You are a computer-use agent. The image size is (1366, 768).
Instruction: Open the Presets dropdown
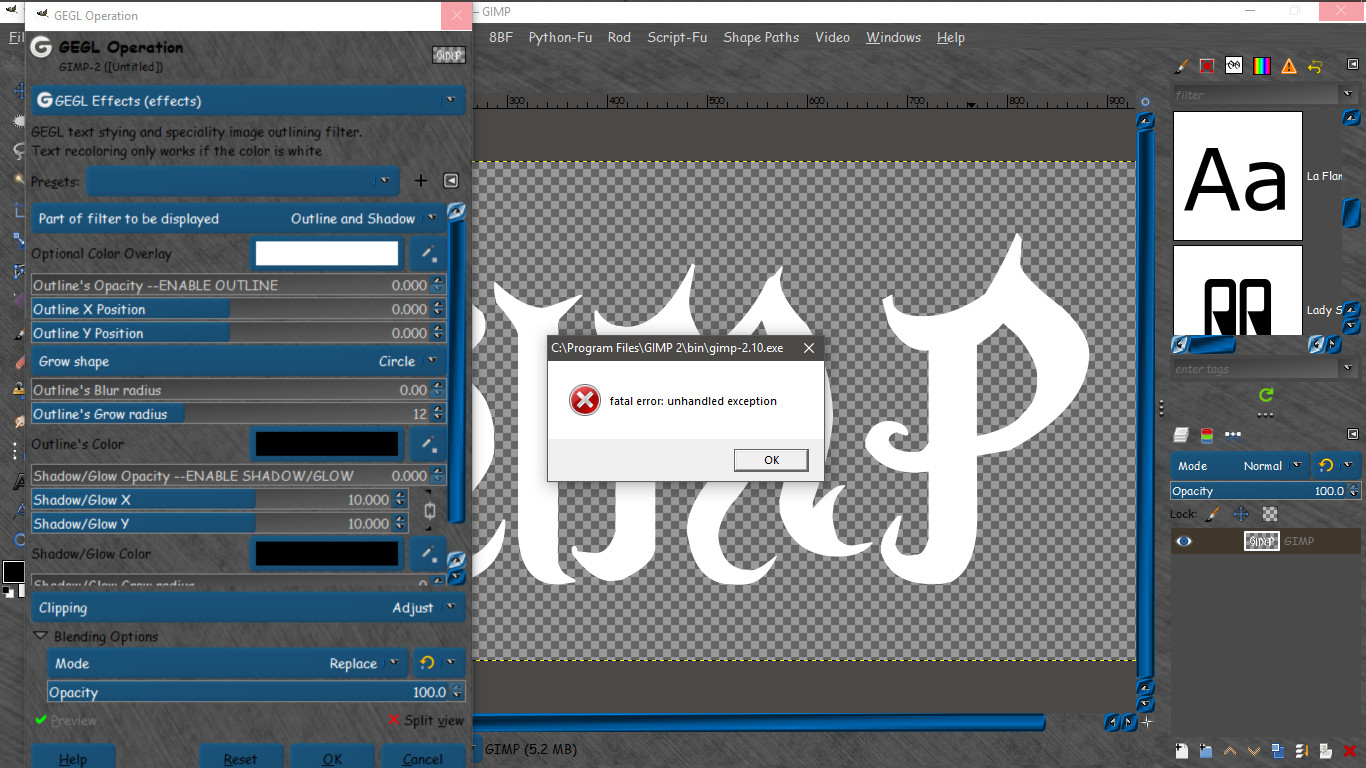[243, 181]
